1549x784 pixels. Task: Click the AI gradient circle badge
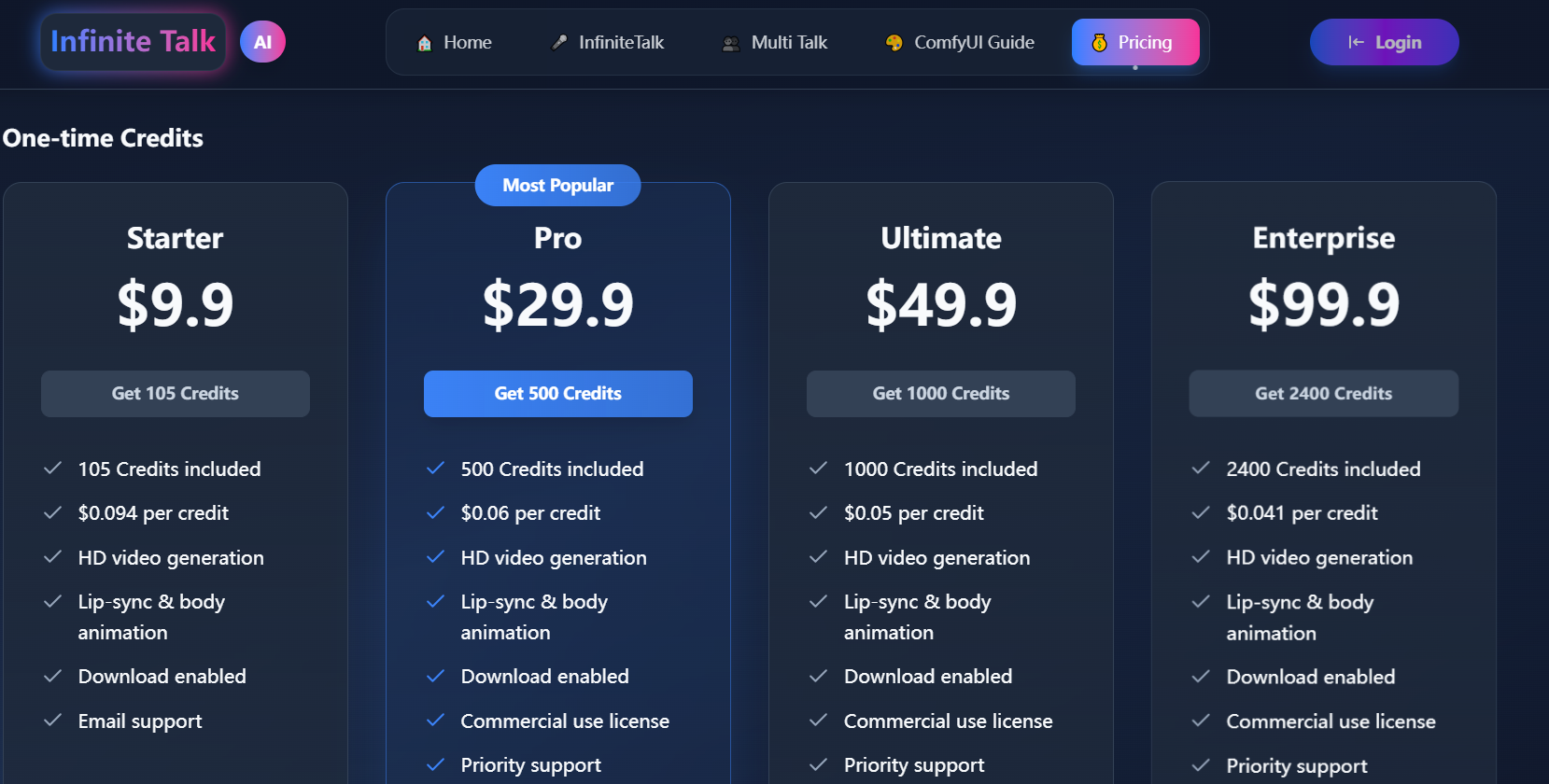click(x=262, y=42)
